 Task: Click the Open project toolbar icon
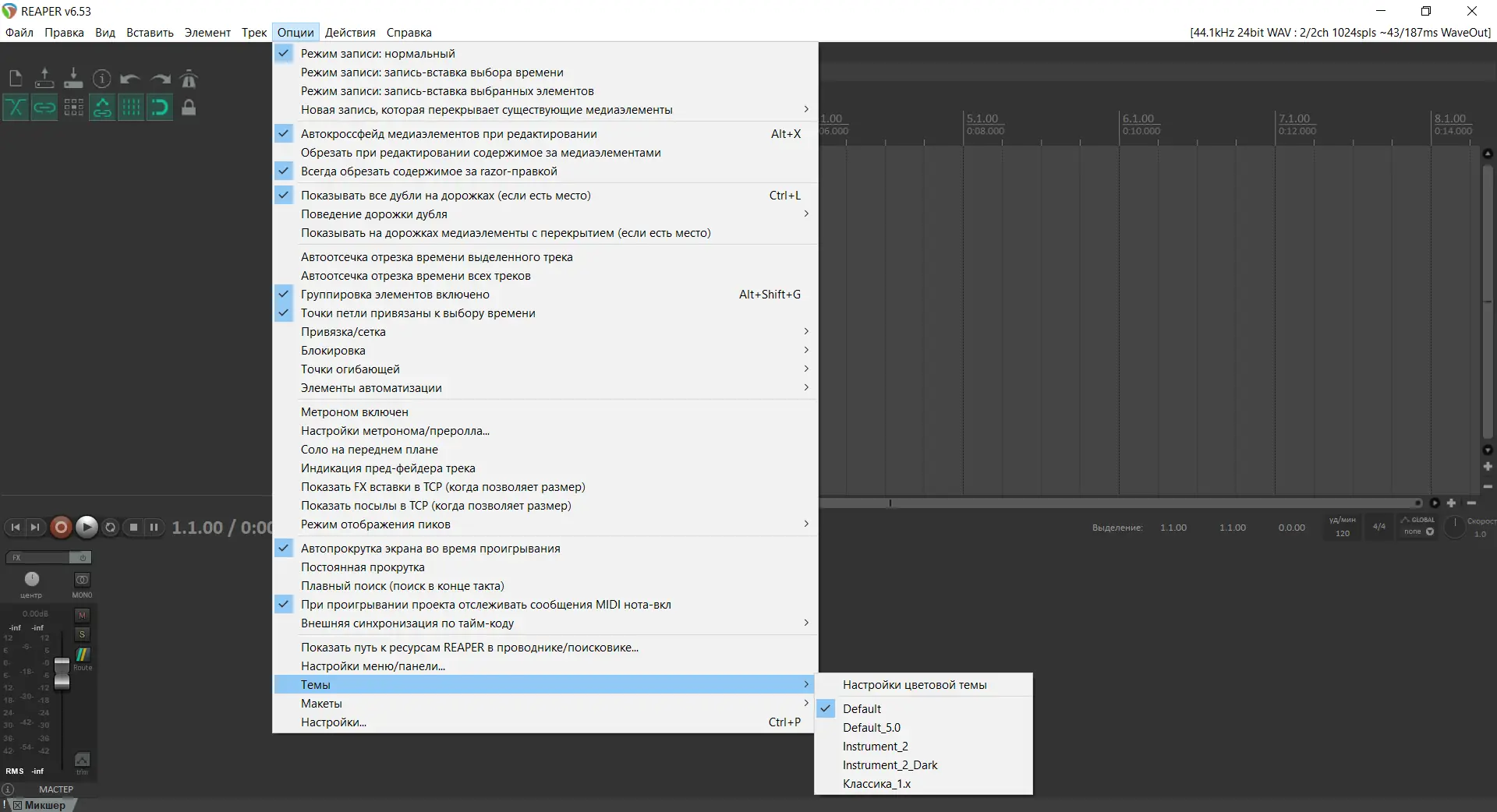coord(44,78)
